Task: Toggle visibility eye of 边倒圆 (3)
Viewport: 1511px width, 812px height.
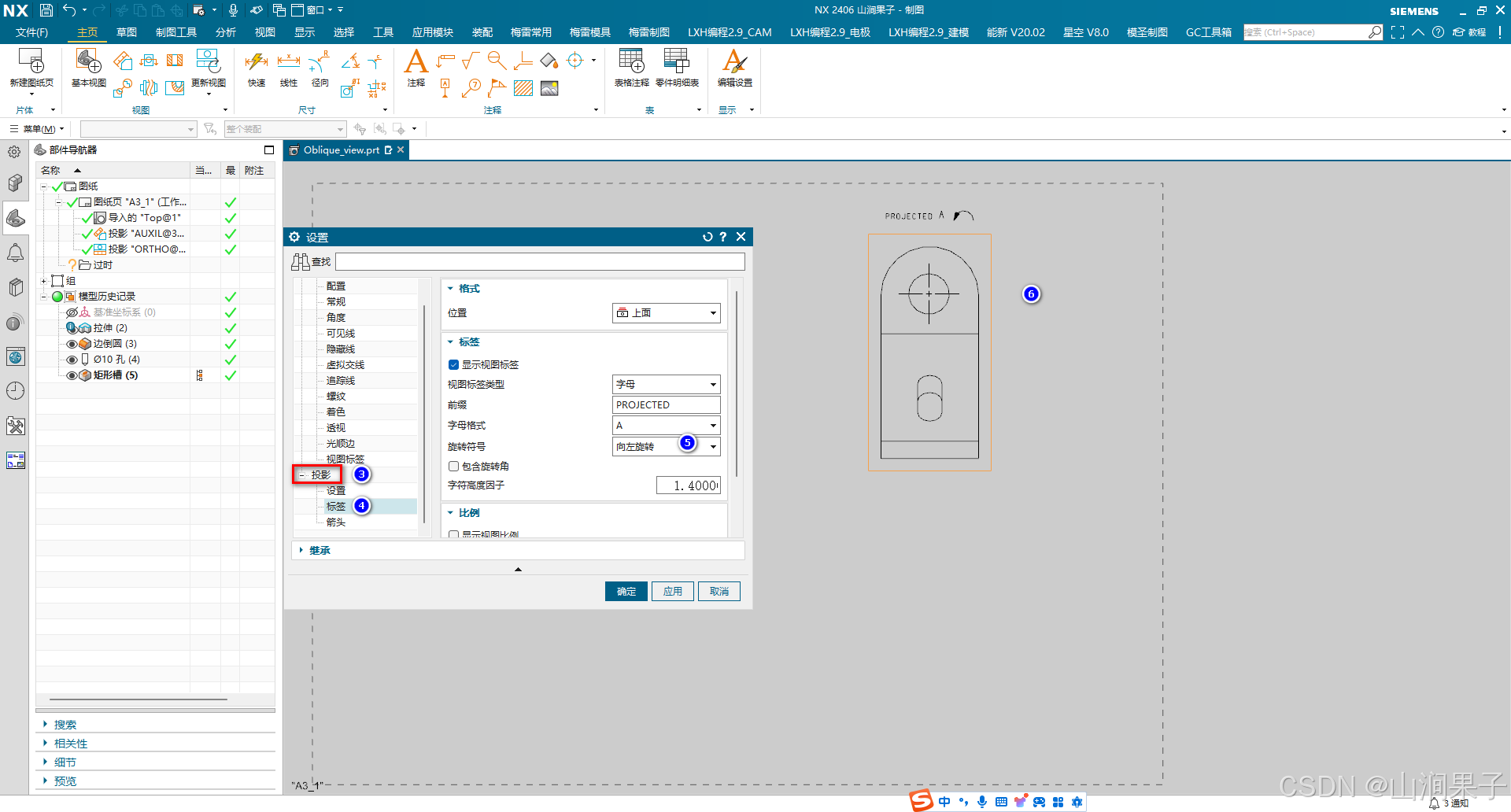Action: tap(72, 344)
